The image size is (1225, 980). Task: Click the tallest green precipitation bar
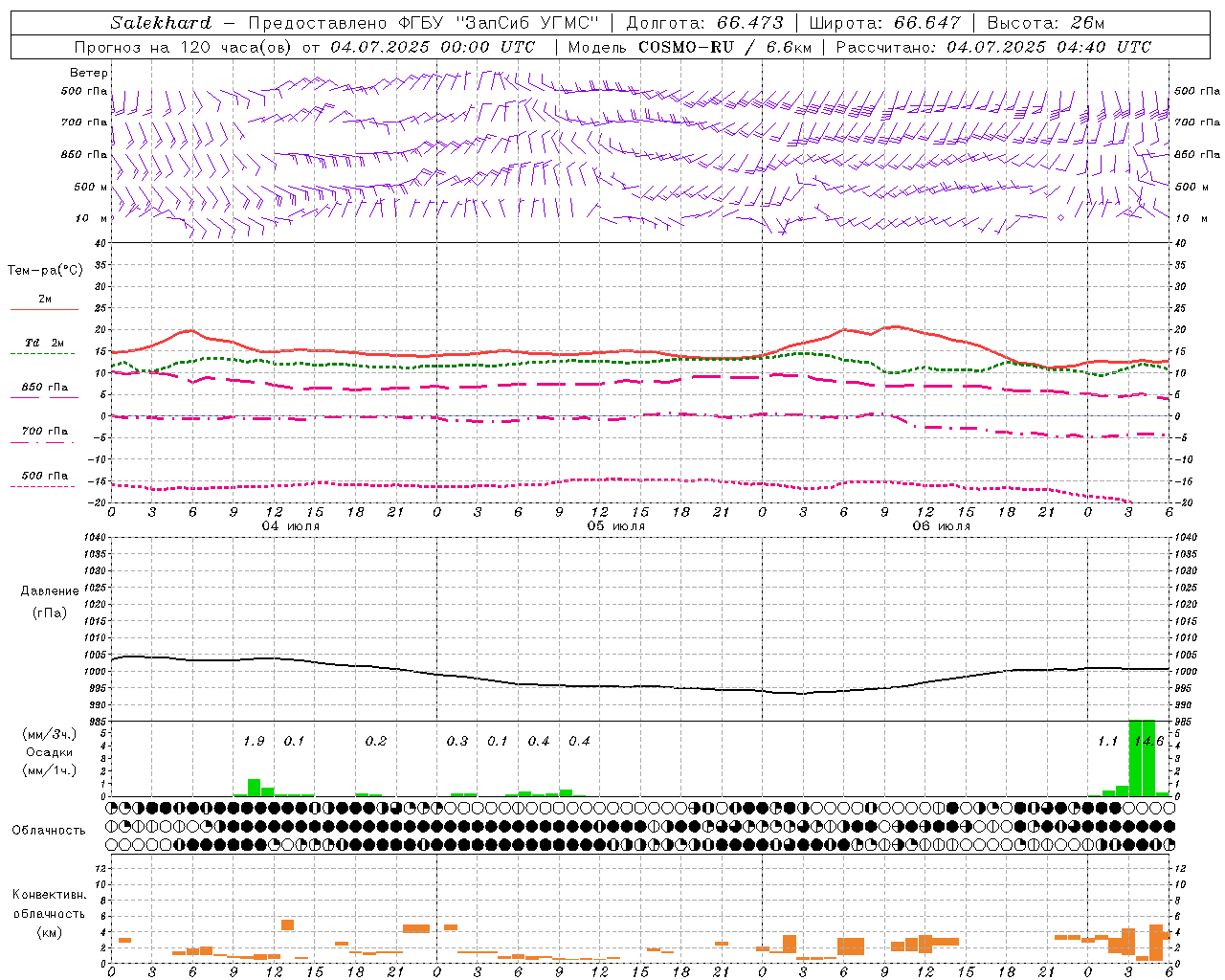[1142, 758]
